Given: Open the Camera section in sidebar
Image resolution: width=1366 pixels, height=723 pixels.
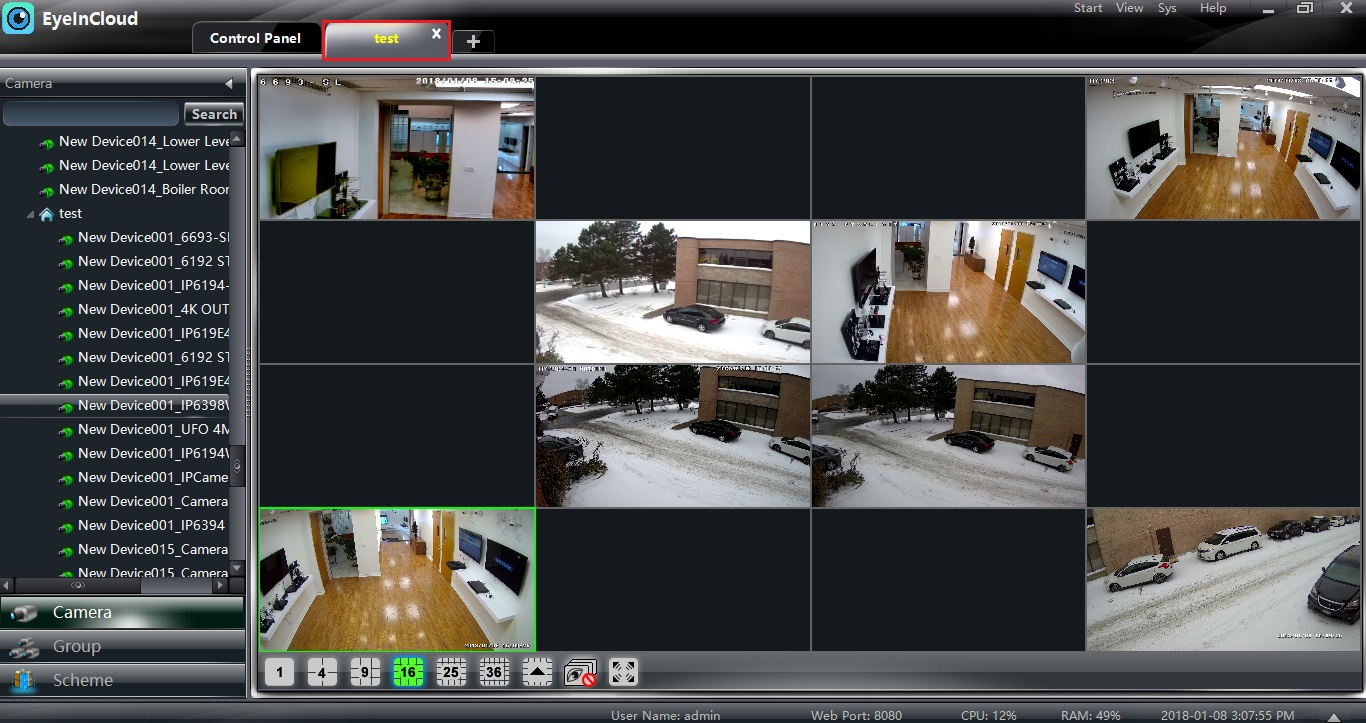Looking at the screenshot, I should click(x=122, y=612).
